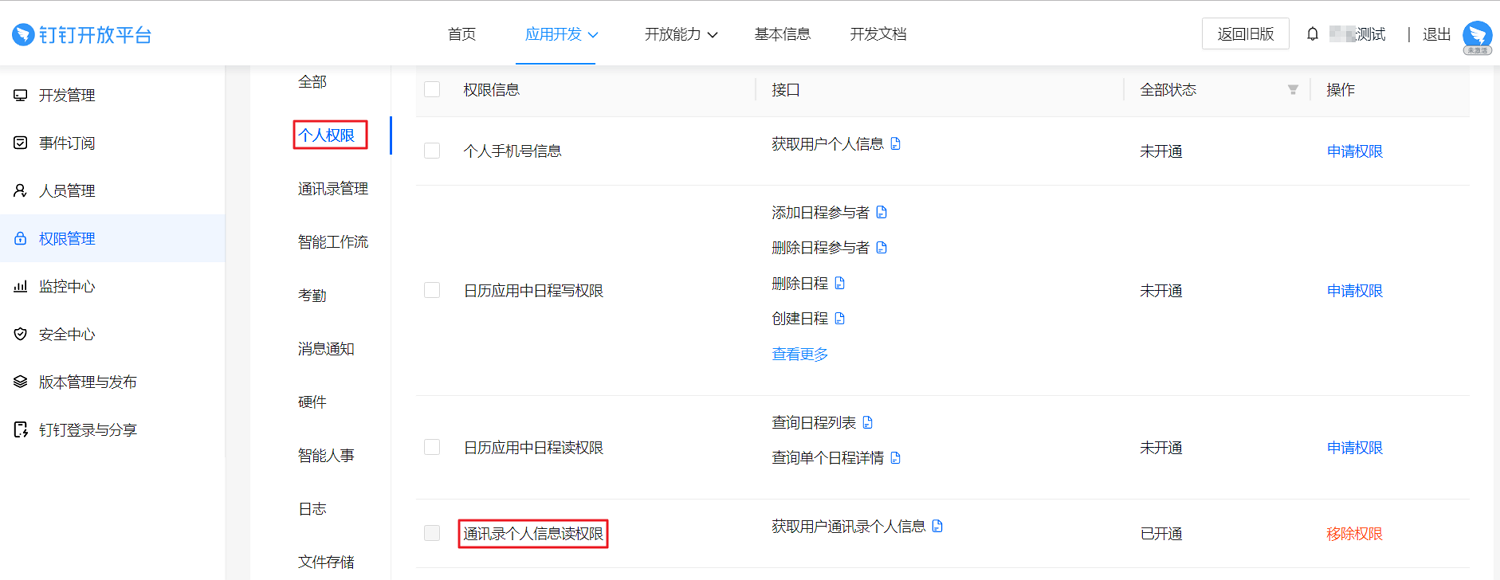Image resolution: width=1500 pixels, height=580 pixels.
Task: Open 监控中心 in the left sidebar
Action: coord(67,286)
